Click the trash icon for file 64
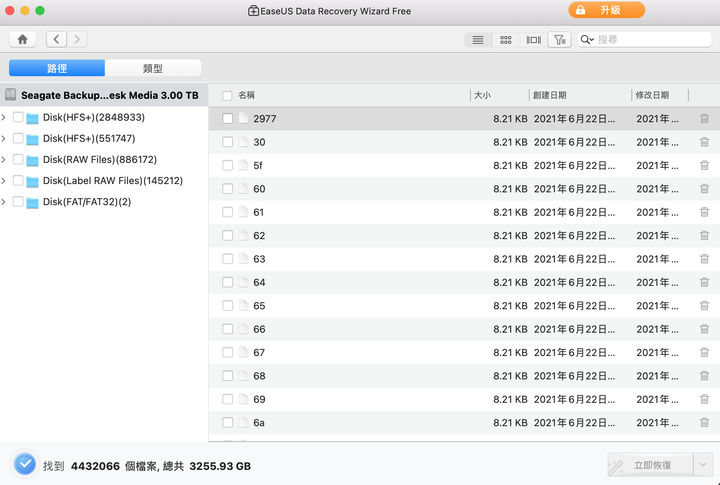The width and height of the screenshot is (720, 485). tap(704, 282)
